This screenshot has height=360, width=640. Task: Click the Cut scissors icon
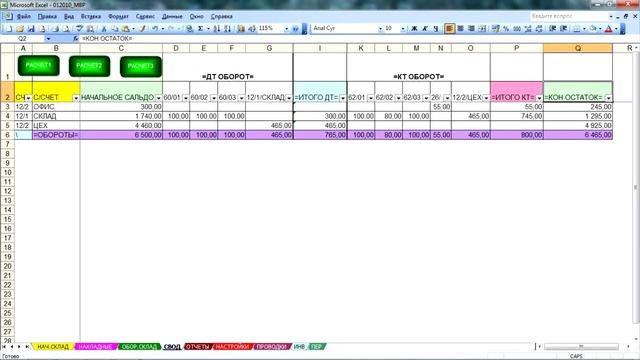(x=104, y=29)
